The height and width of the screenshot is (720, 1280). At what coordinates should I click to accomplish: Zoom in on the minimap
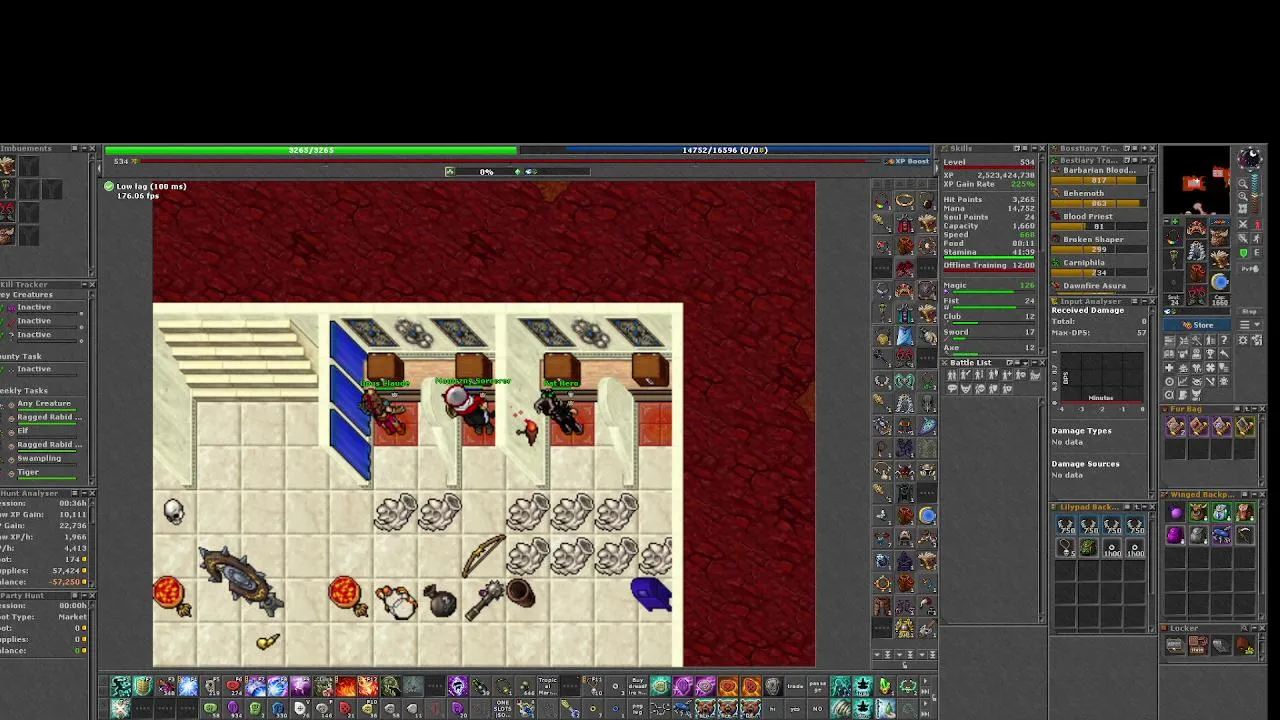[x=1243, y=196]
